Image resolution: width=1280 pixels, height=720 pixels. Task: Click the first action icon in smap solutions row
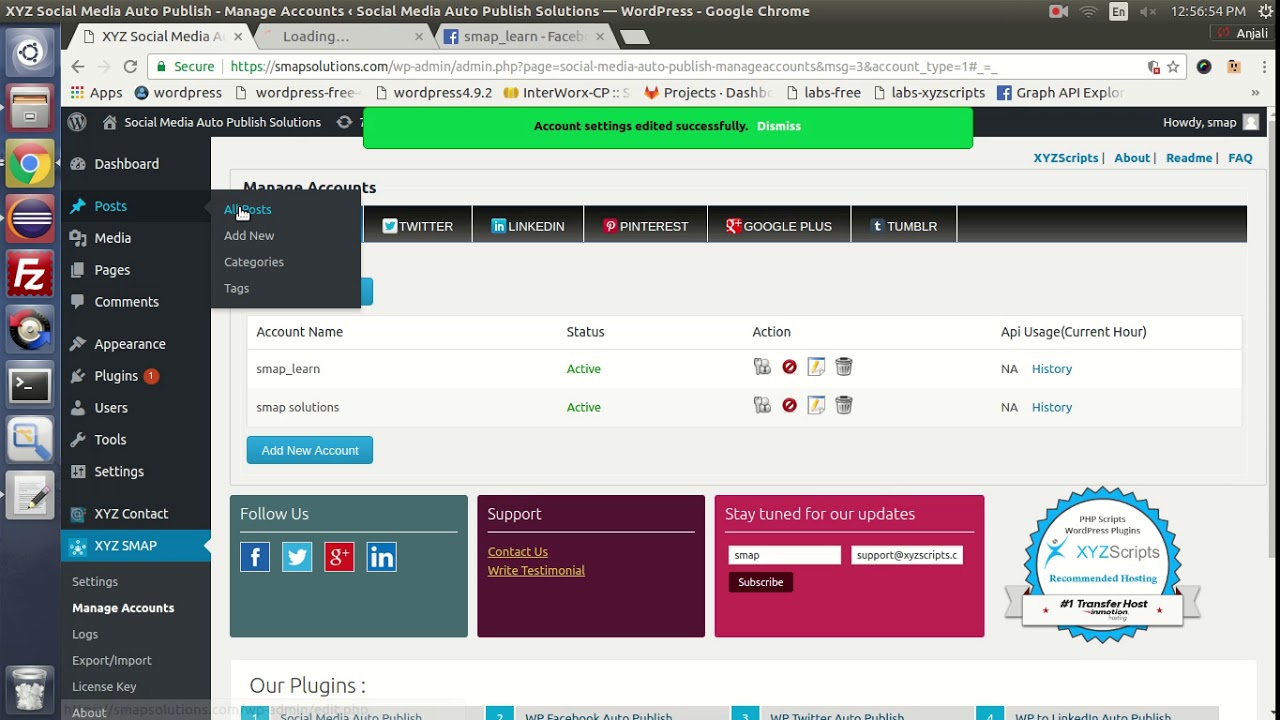762,405
